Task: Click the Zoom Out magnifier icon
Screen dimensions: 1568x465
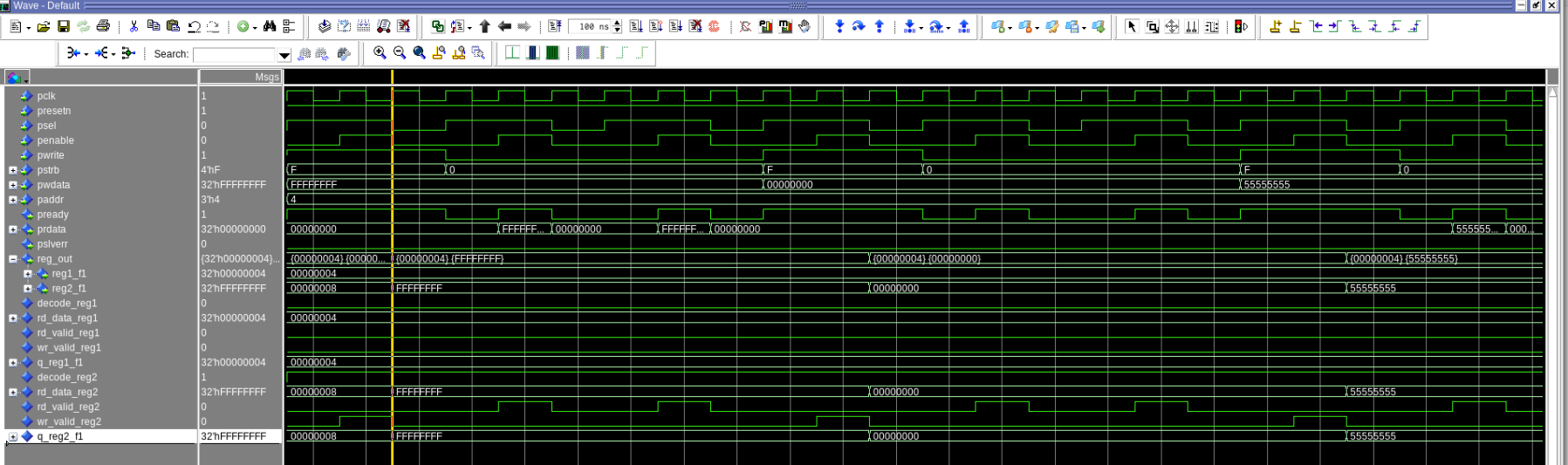Action: coord(400,53)
